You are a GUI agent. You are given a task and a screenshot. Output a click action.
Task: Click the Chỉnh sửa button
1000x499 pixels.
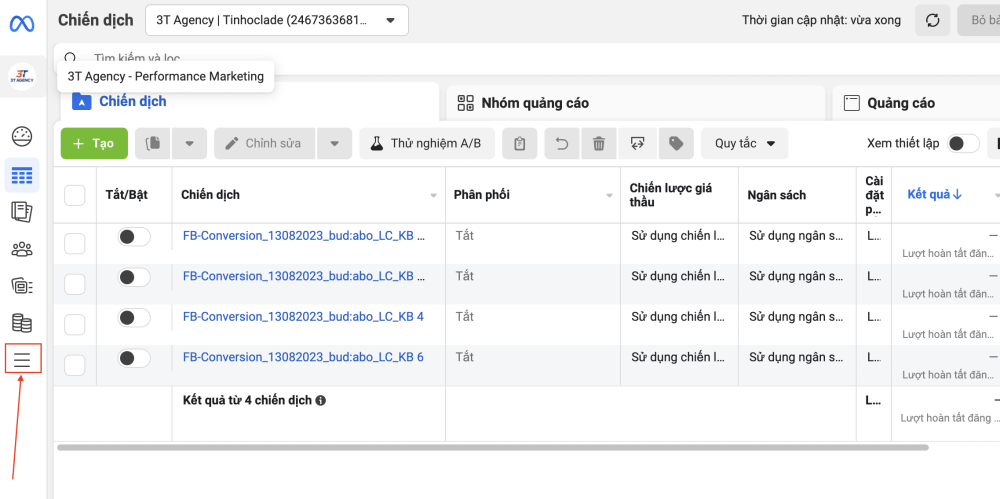coord(265,144)
